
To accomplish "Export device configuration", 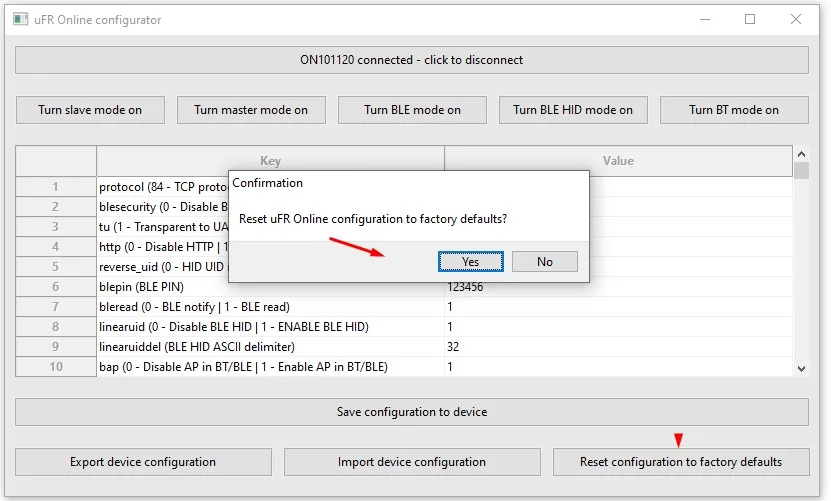I will [143, 462].
